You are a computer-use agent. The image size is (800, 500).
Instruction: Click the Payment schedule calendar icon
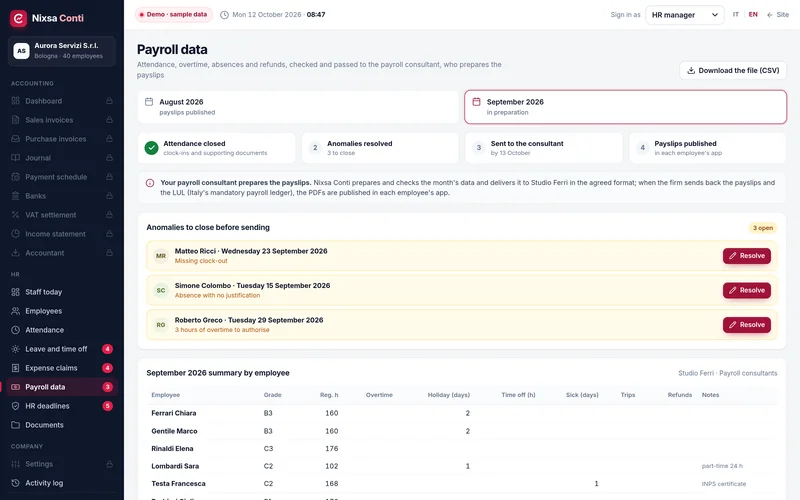point(15,177)
